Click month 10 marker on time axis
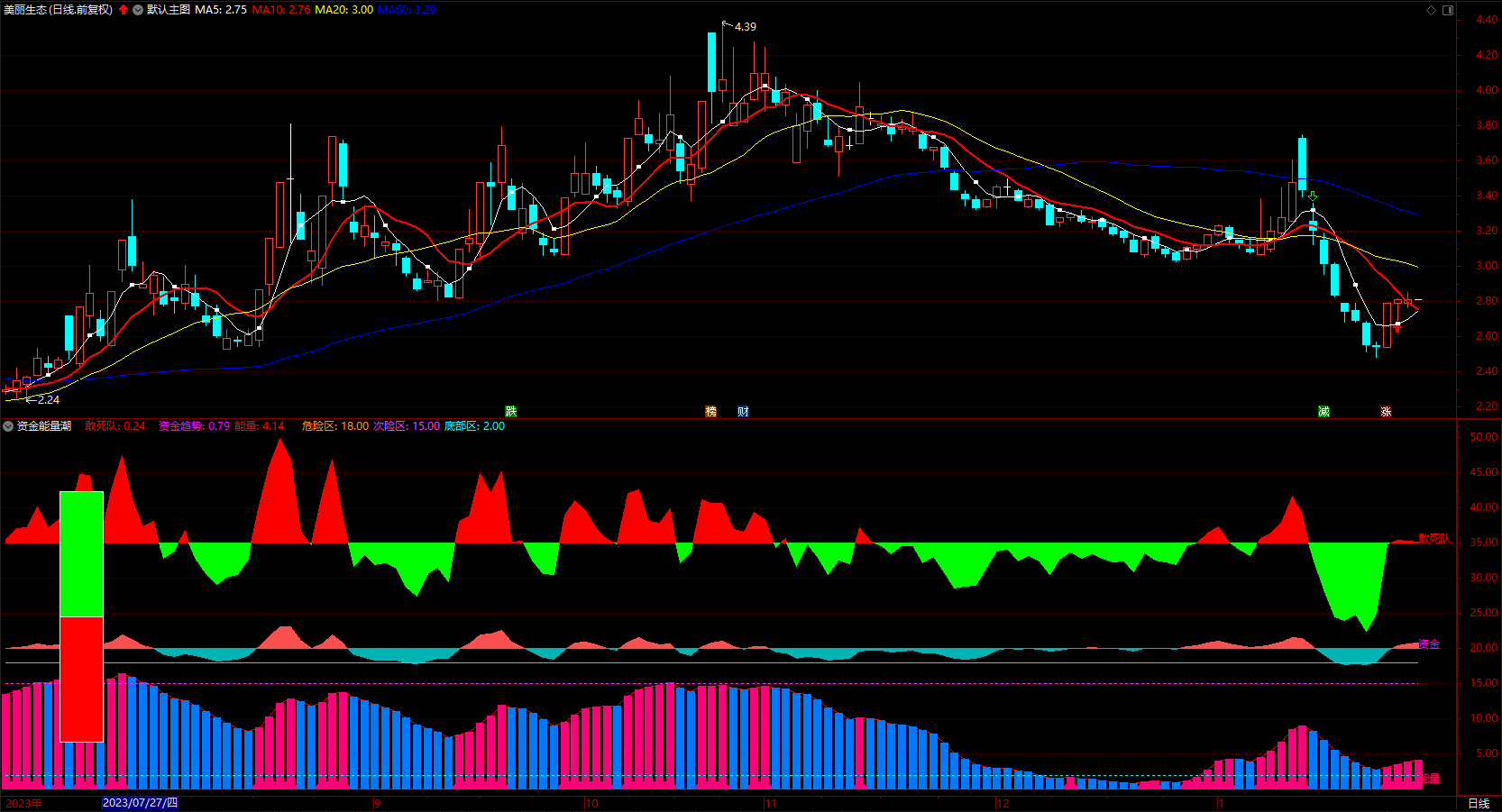Viewport: 1502px width, 812px height. click(591, 803)
